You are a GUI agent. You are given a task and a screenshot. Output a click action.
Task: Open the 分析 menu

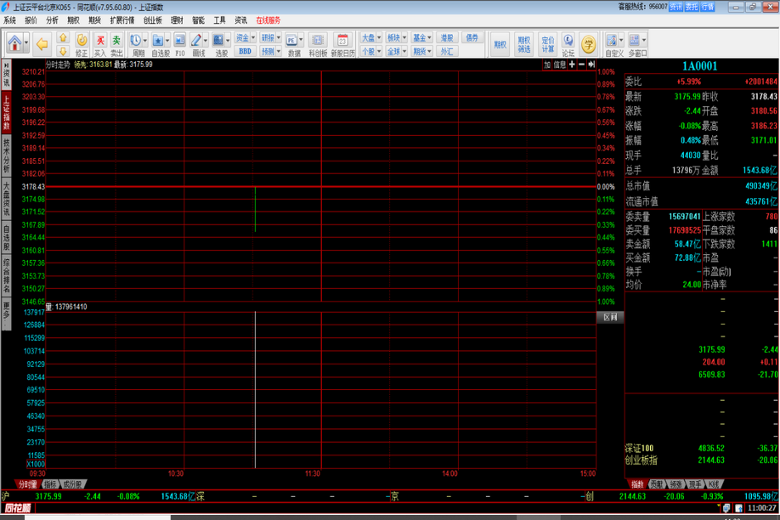(x=52, y=20)
